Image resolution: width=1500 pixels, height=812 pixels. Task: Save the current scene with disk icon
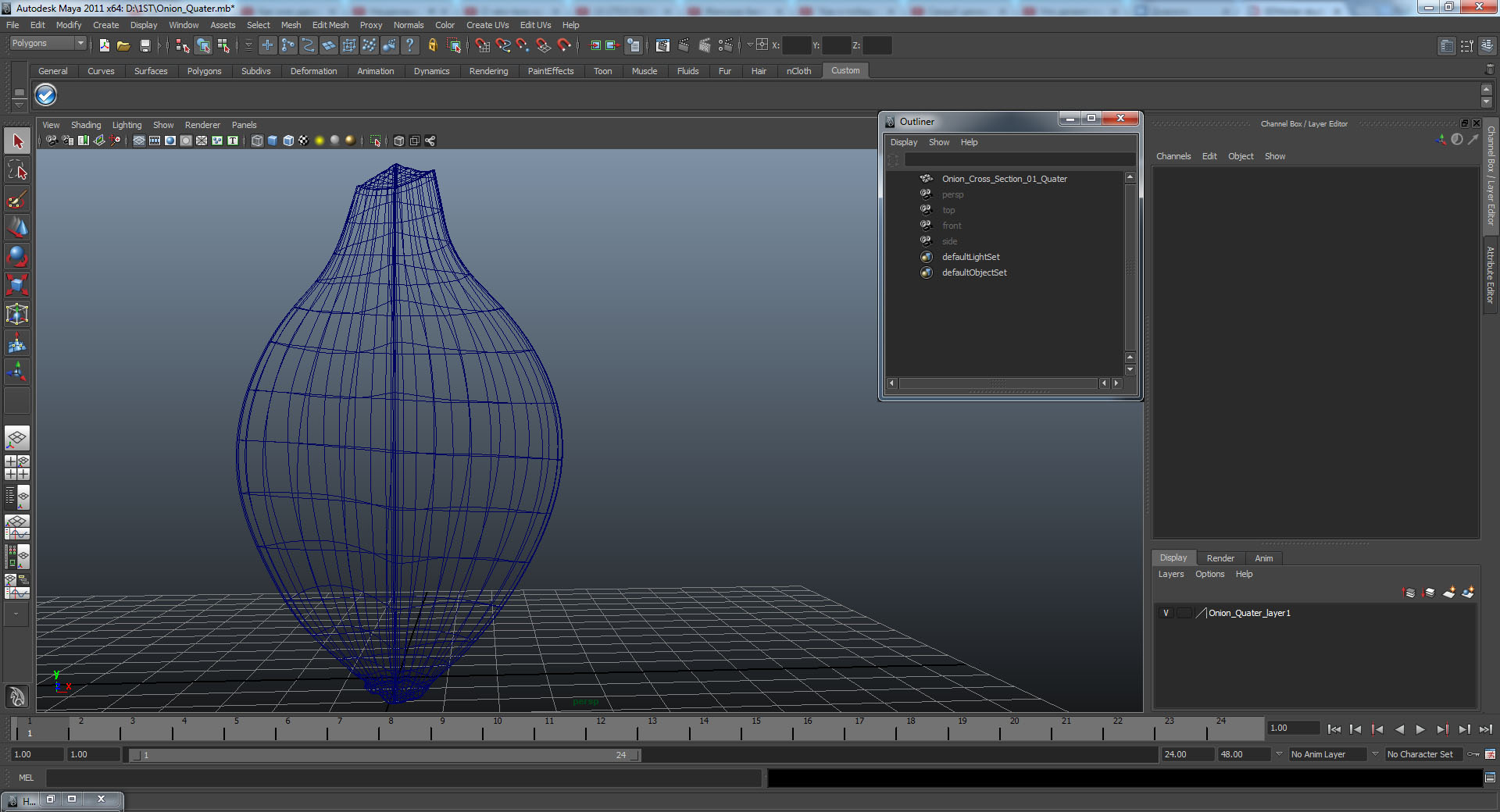[145, 45]
